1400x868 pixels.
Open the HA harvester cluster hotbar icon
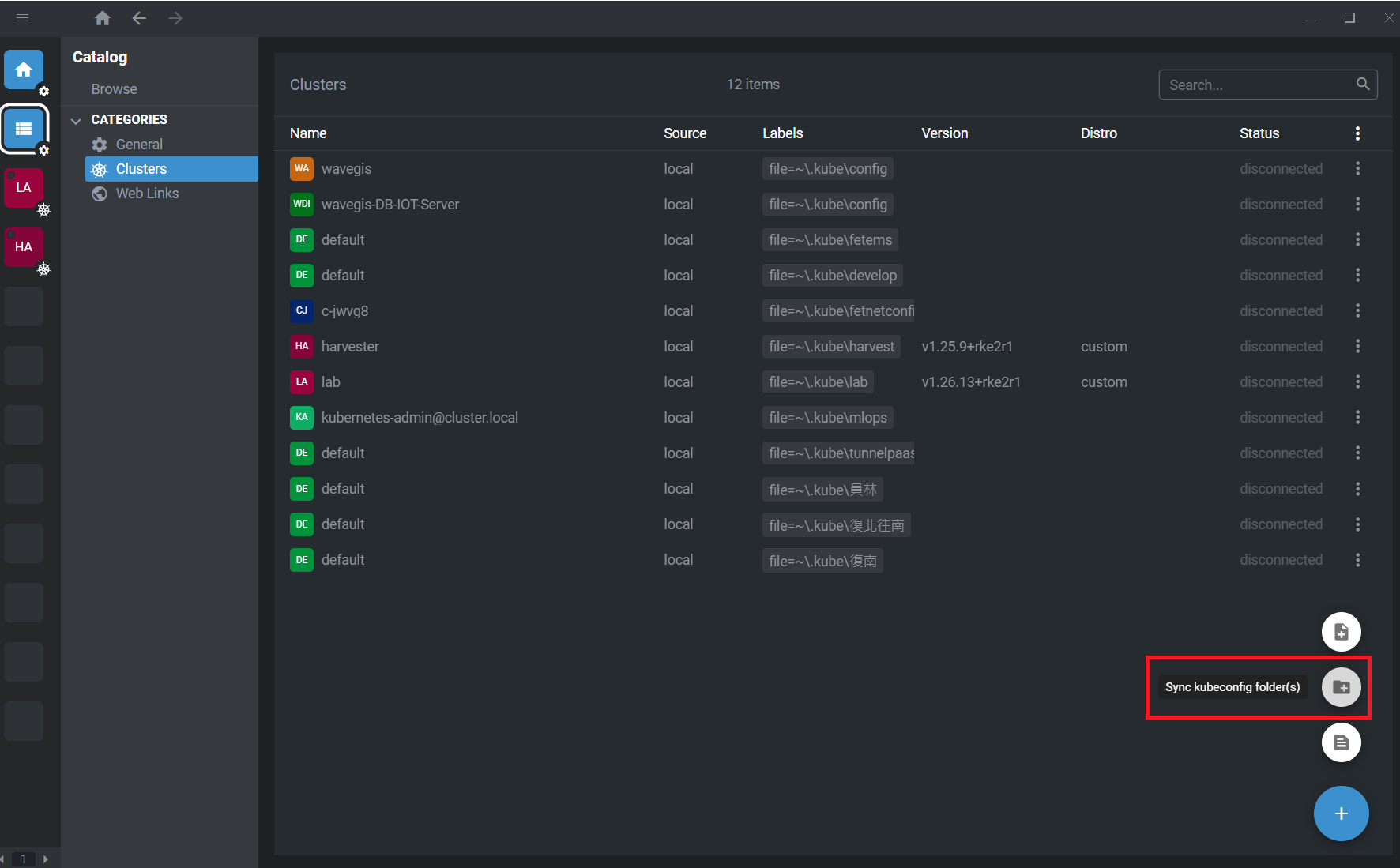coord(24,247)
